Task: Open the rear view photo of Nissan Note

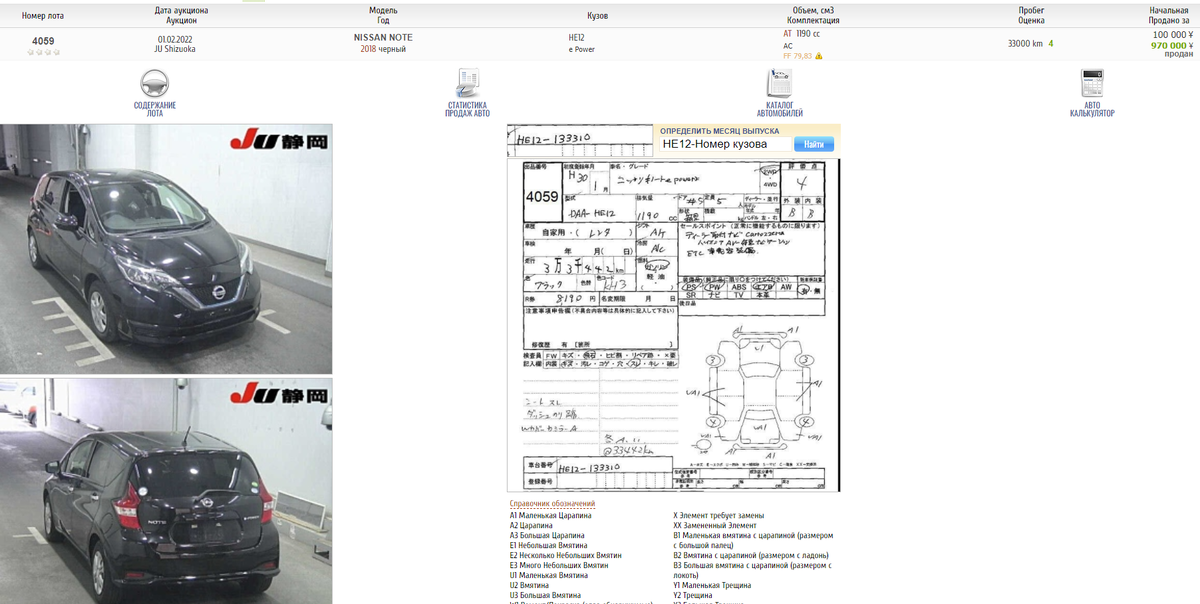Action: point(166,491)
